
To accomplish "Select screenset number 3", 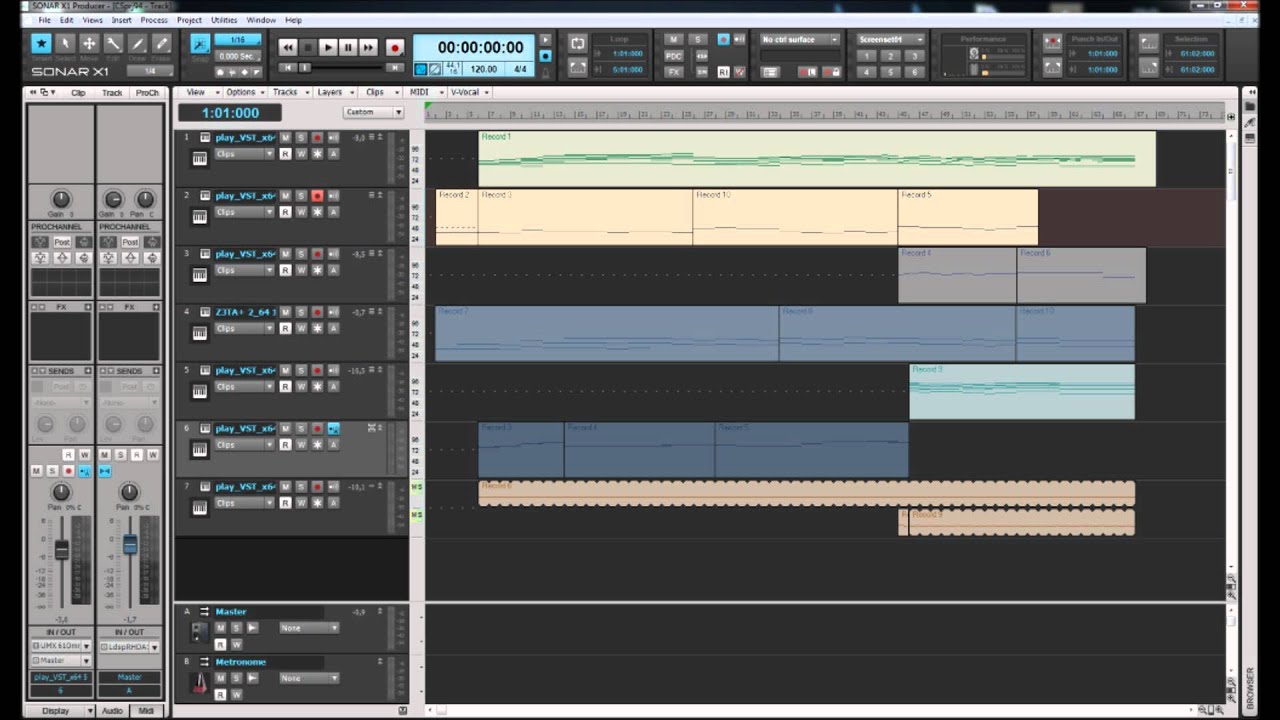I will coord(915,56).
